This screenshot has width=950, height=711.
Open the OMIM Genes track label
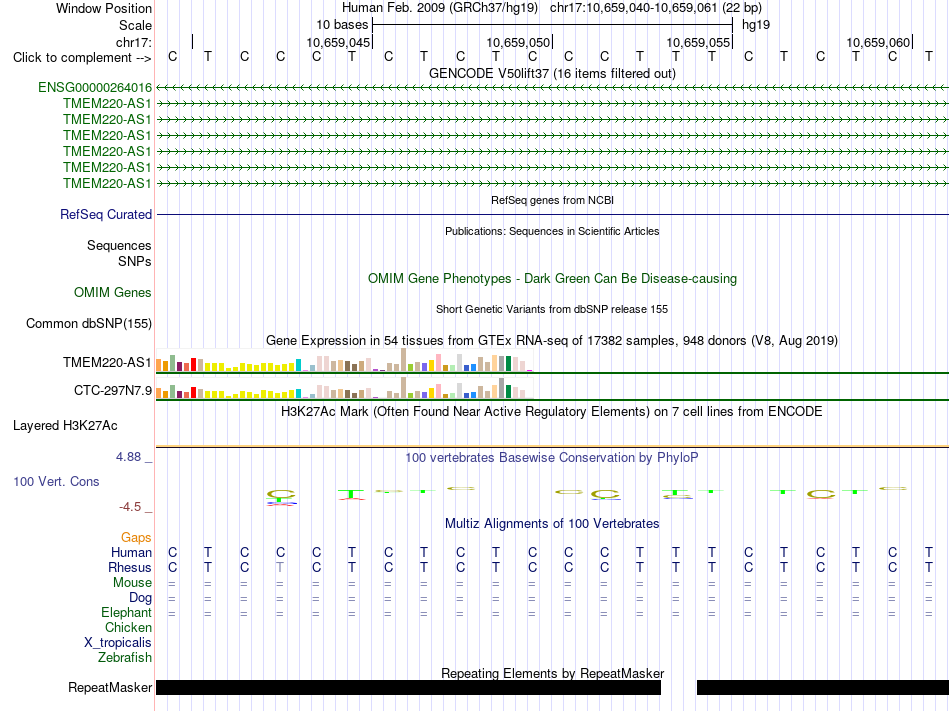pos(113,293)
